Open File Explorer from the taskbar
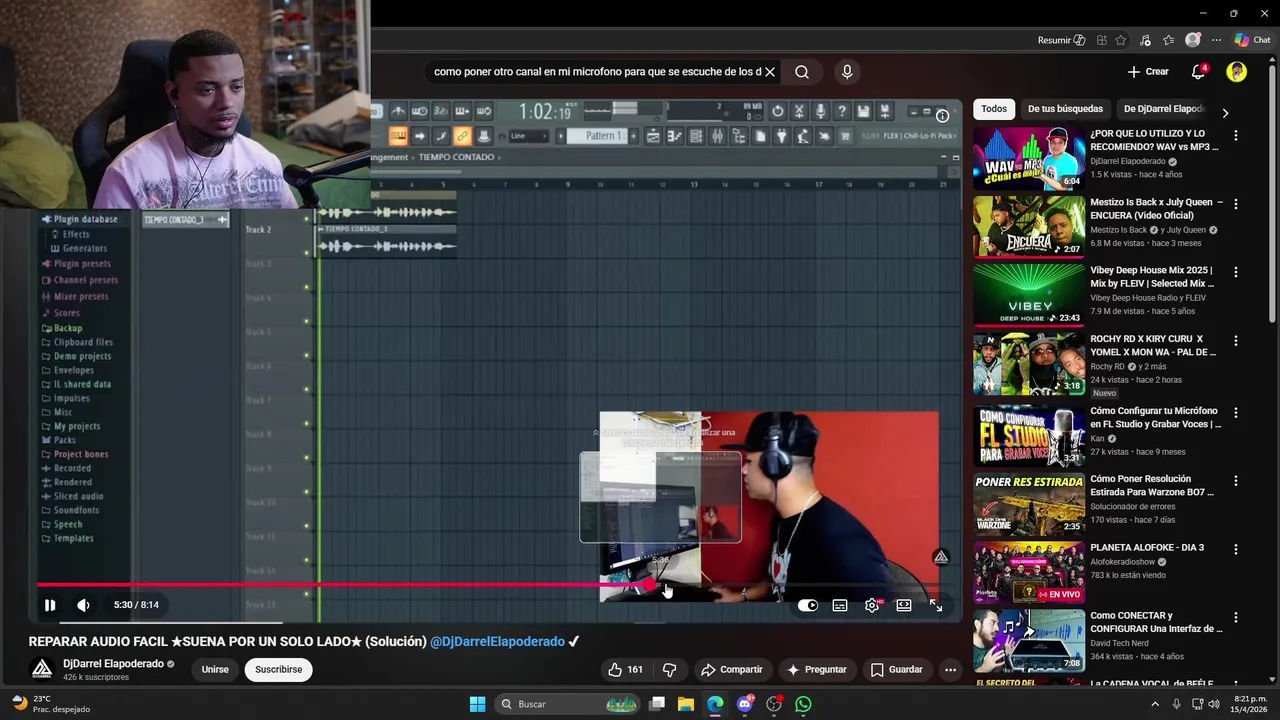 (x=686, y=704)
